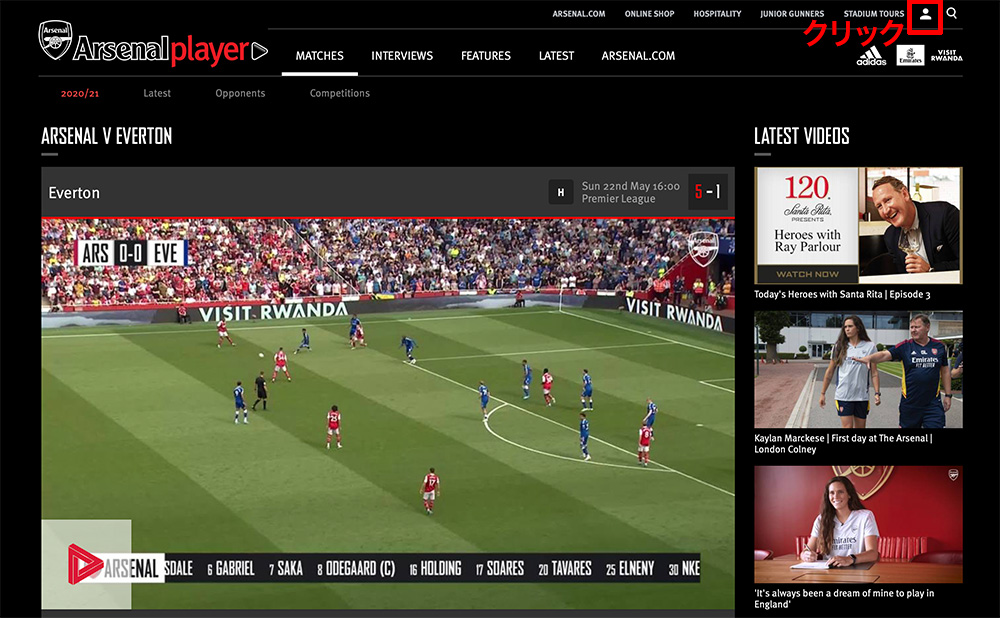This screenshot has height=618, width=1000.
Task: Click the 'LATEST VIDEOS' heading
Action: point(802,136)
